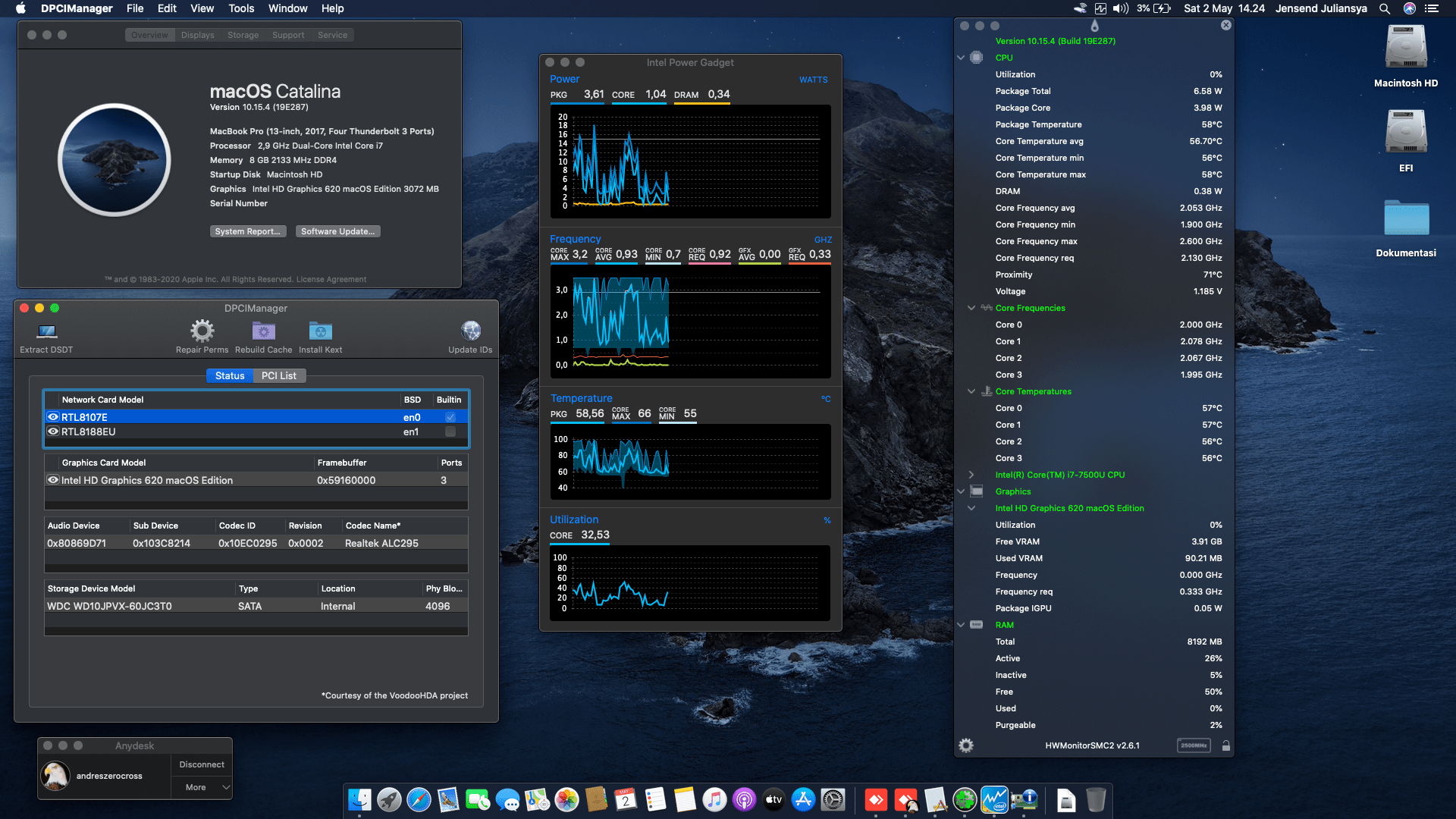Open Music app from the dock
The height and width of the screenshot is (819, 1456).
tap(714, 799)
